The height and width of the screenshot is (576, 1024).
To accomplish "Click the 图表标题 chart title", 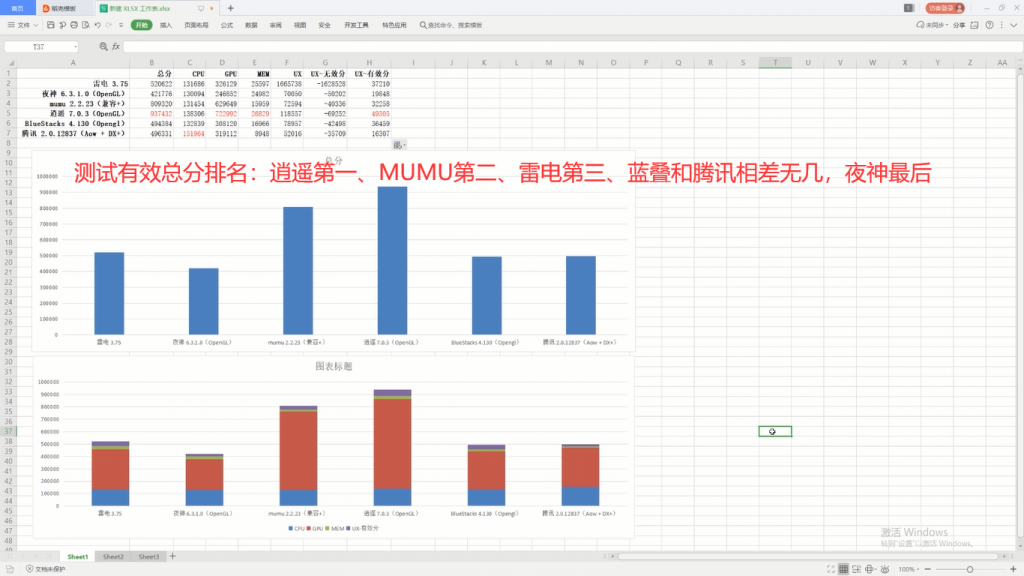I will click(x=334, y=366).
